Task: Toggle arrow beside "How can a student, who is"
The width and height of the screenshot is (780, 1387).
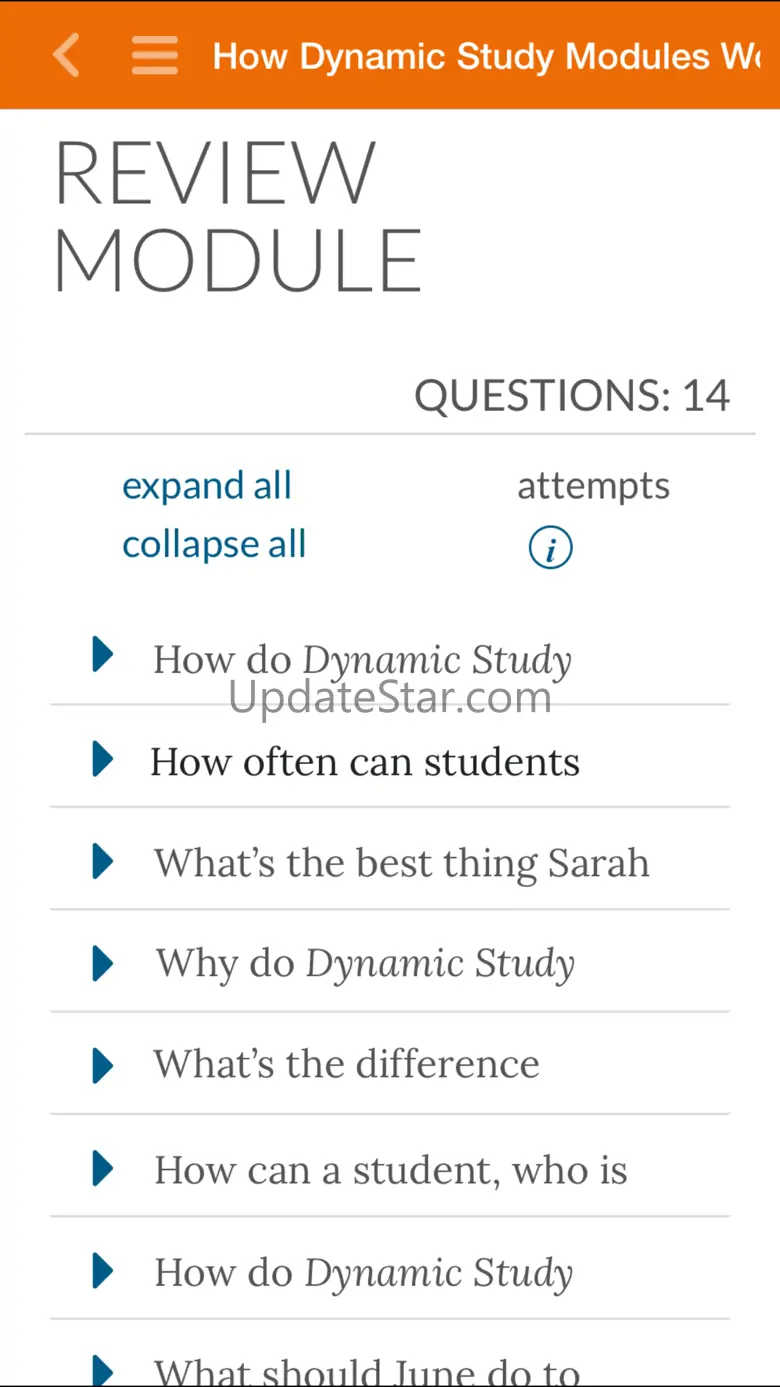Action: 102,1168
